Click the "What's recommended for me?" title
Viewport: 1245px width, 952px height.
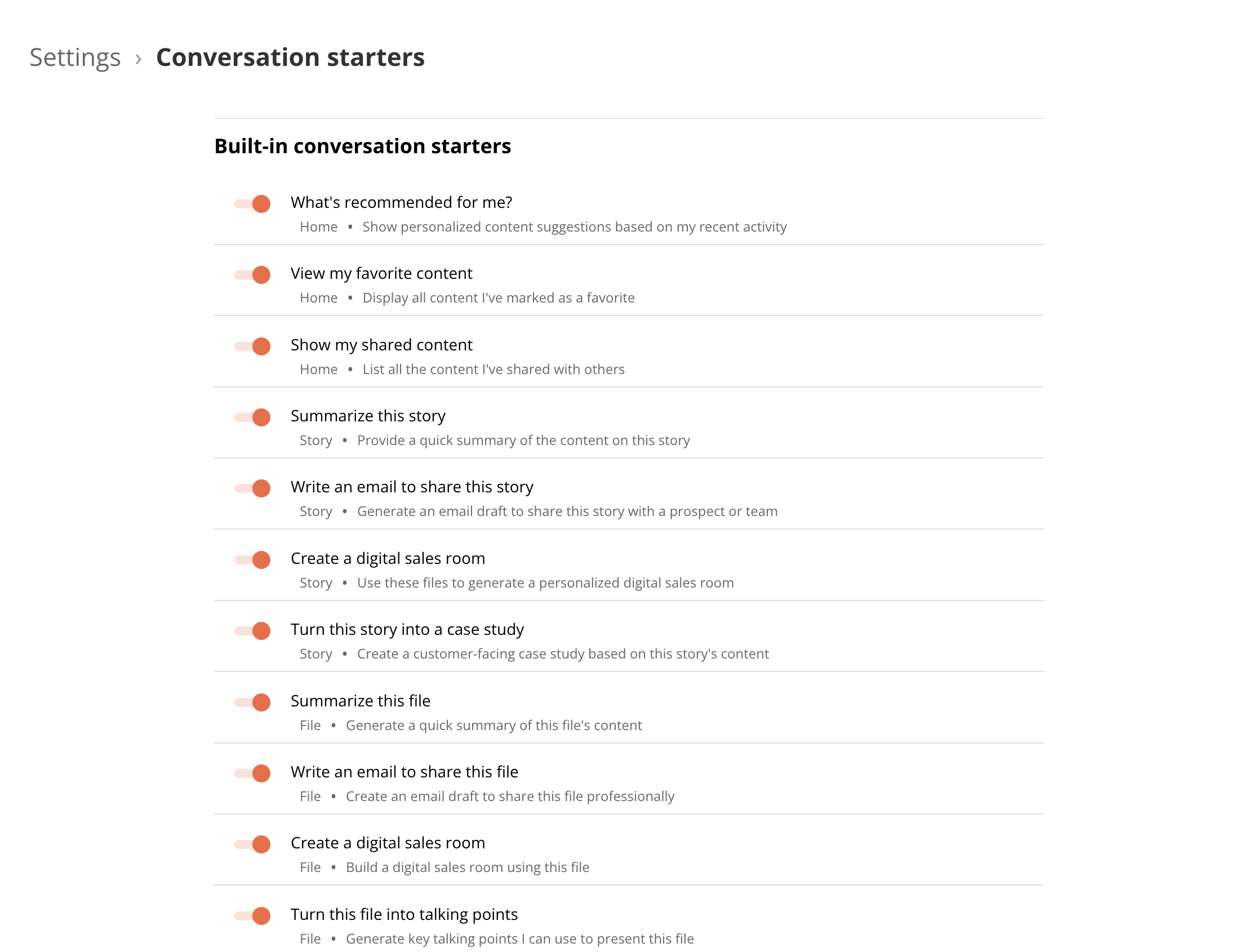401,202
